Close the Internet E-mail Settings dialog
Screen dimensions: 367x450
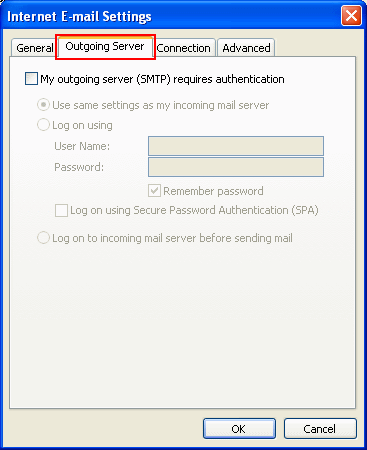pos(351,15)
